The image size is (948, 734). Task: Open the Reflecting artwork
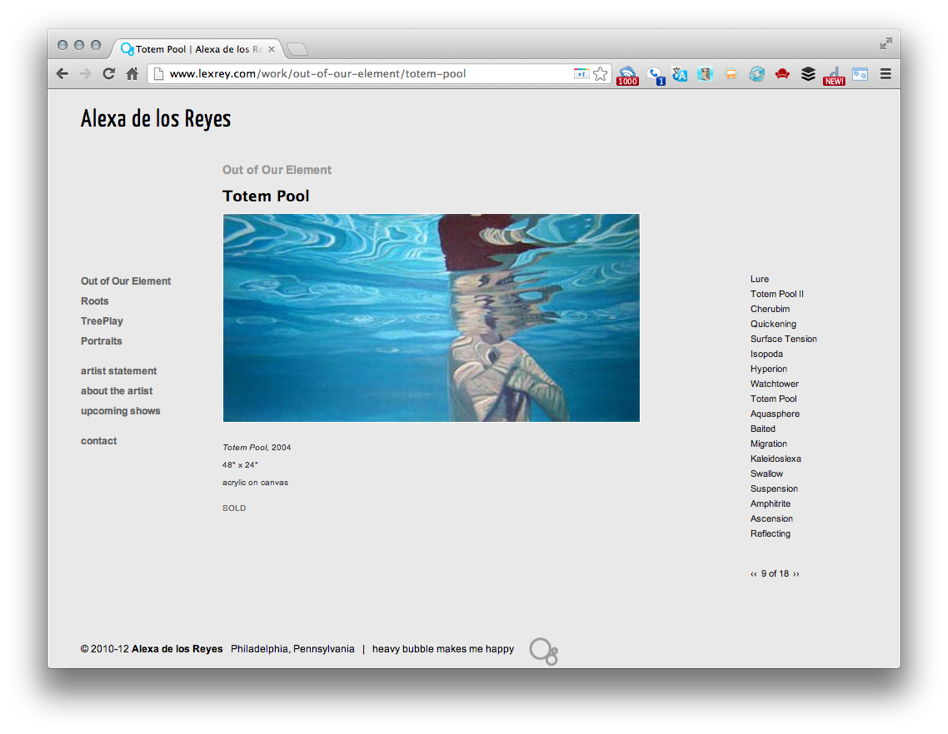(770, 533)
